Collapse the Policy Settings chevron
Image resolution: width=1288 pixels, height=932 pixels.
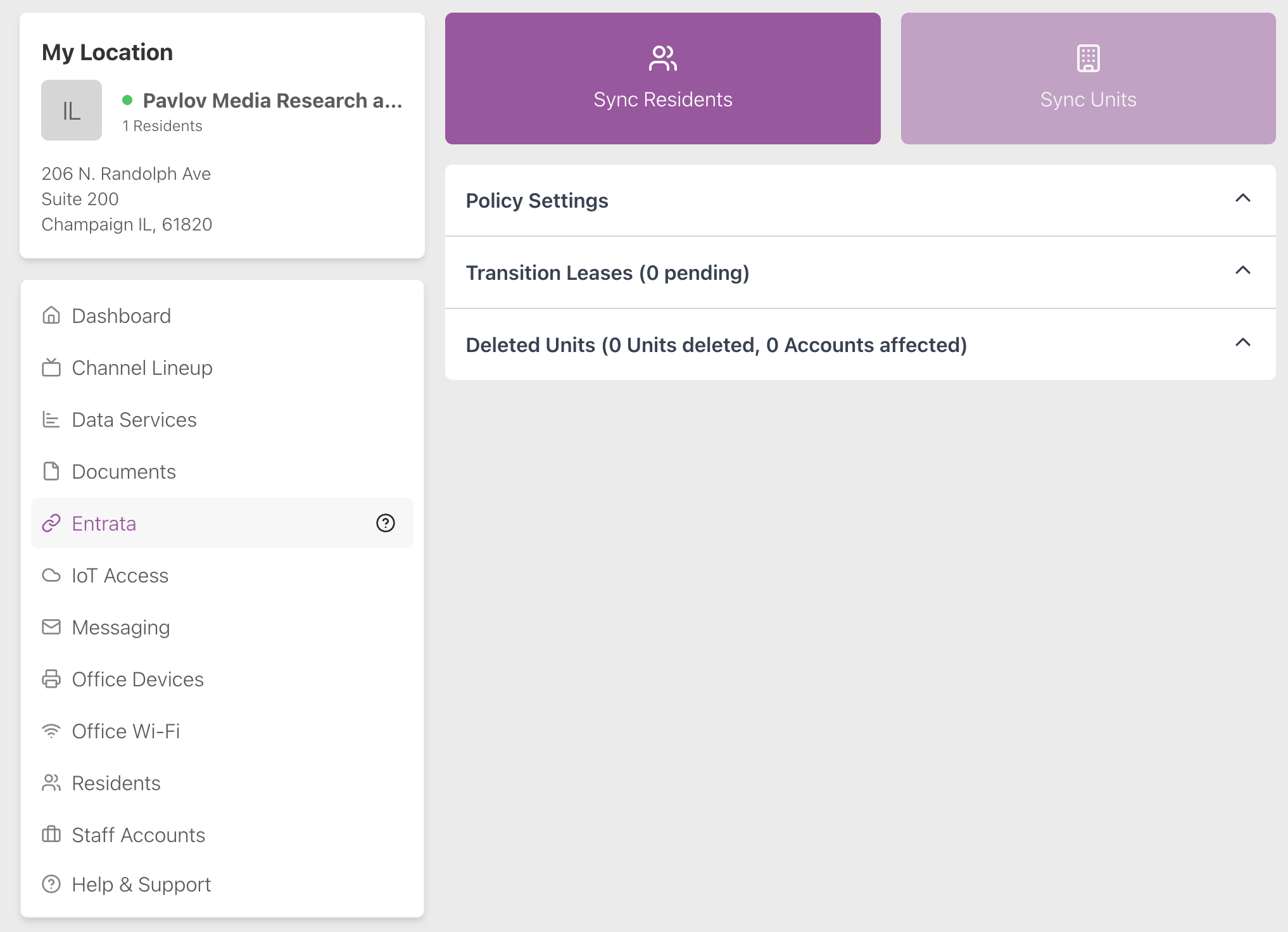[1243, 198]
